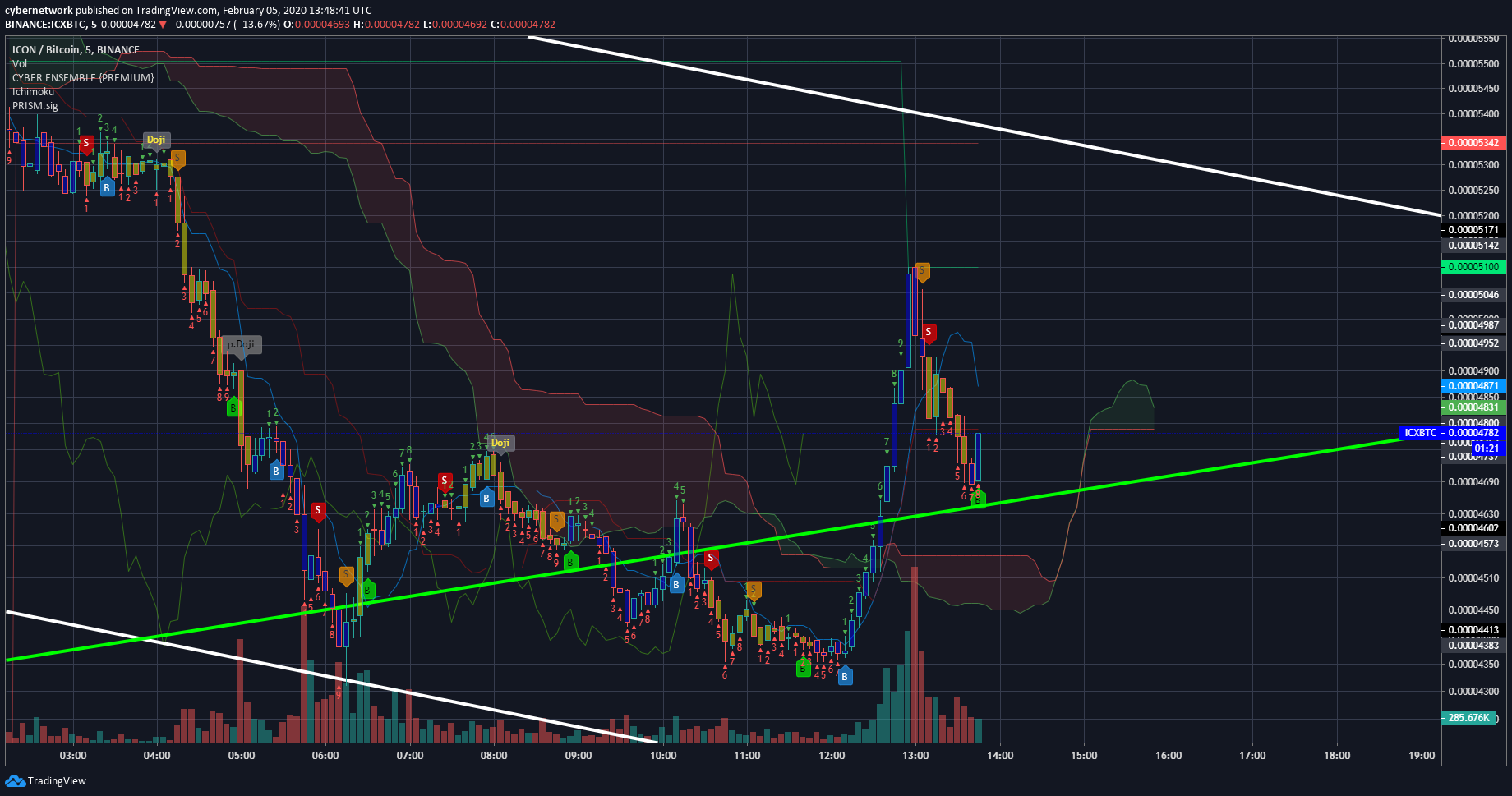Click the TradingView logo at bottom left
Viewport: 1512px width, 796px height.
point(45,780)
